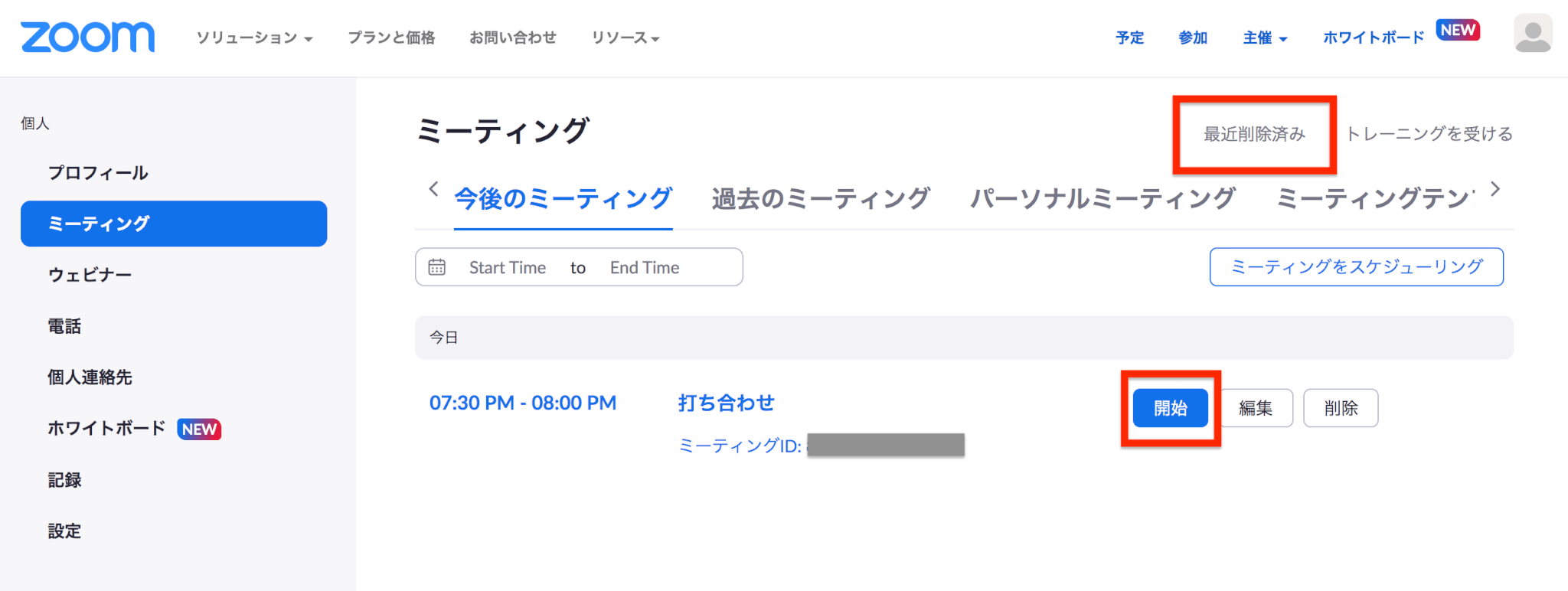Switch to パーソナルミーティング tab
This screenshot has width=1568, height=591.
tap(1102, 199)
